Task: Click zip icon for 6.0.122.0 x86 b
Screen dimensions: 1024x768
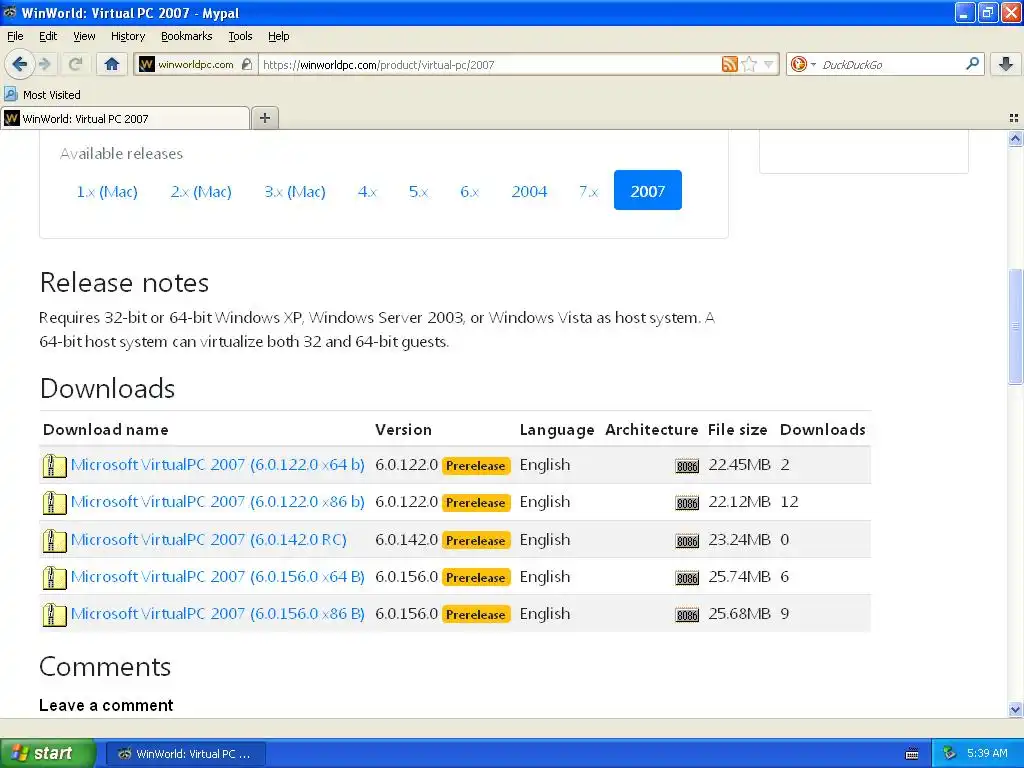Action: [x=54, y=503]
